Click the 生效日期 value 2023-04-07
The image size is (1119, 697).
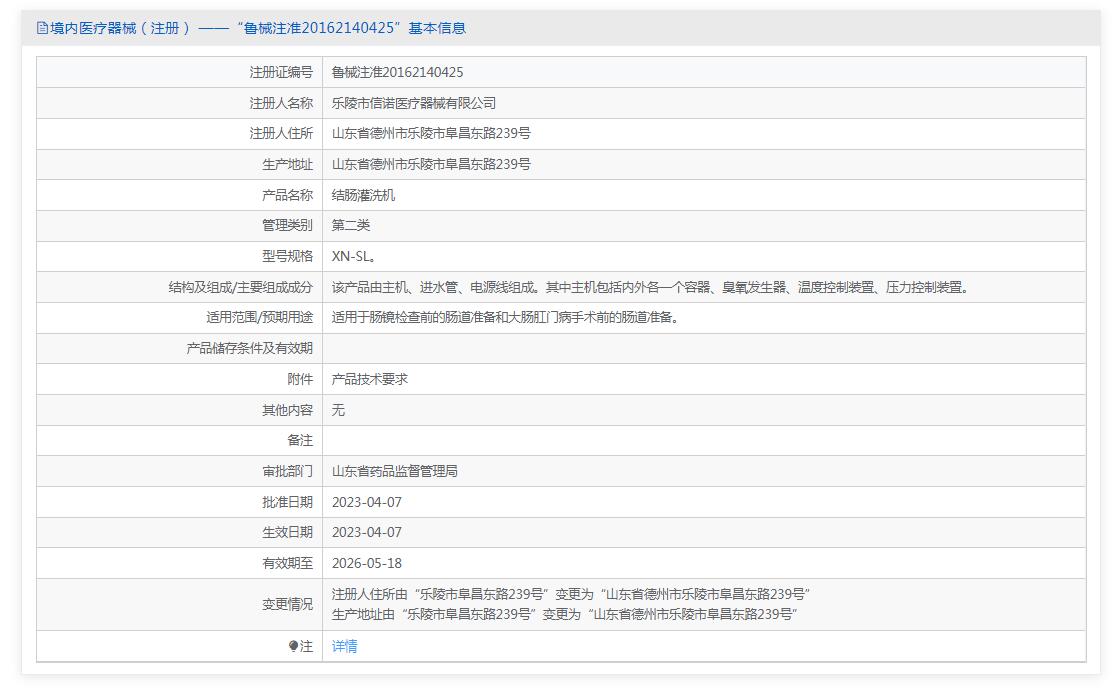tap(367, 532)
